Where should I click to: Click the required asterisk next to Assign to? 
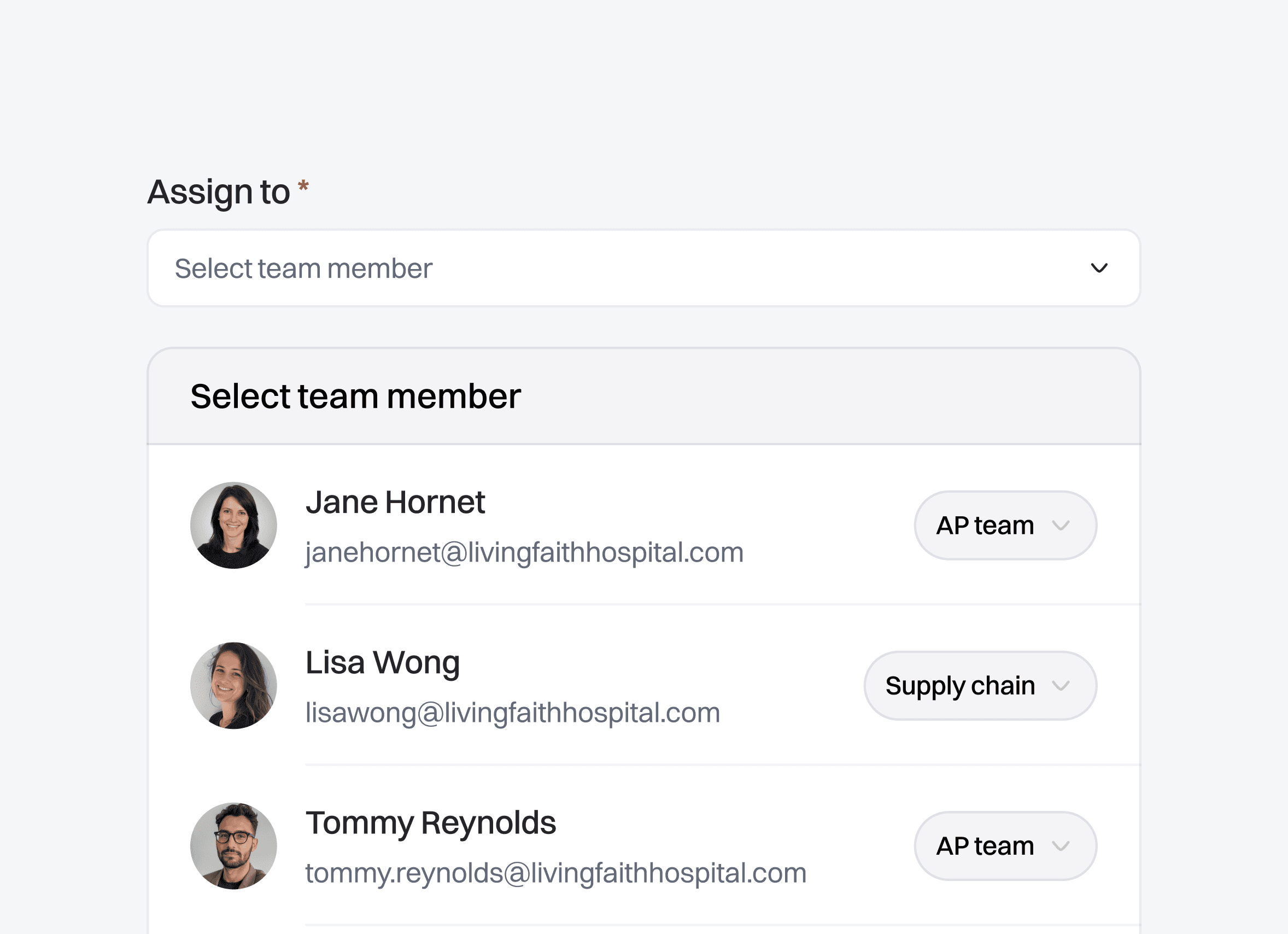tap(304, 185)
